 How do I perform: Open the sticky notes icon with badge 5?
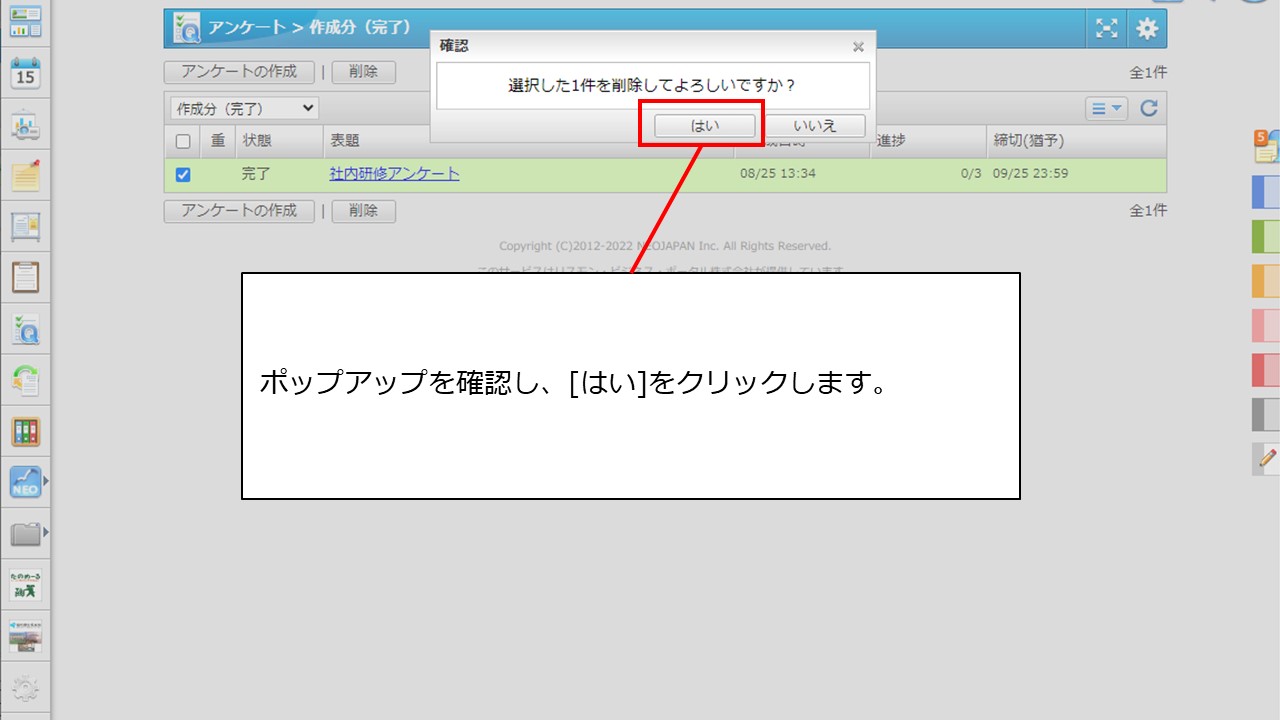point(1266,146)
